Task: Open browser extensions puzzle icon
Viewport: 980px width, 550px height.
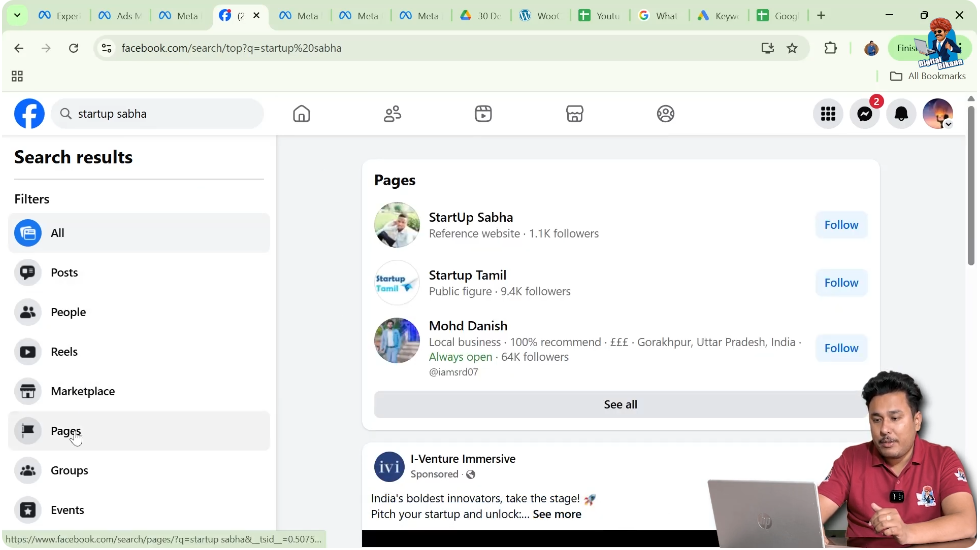Action: (x=831, y=48)
